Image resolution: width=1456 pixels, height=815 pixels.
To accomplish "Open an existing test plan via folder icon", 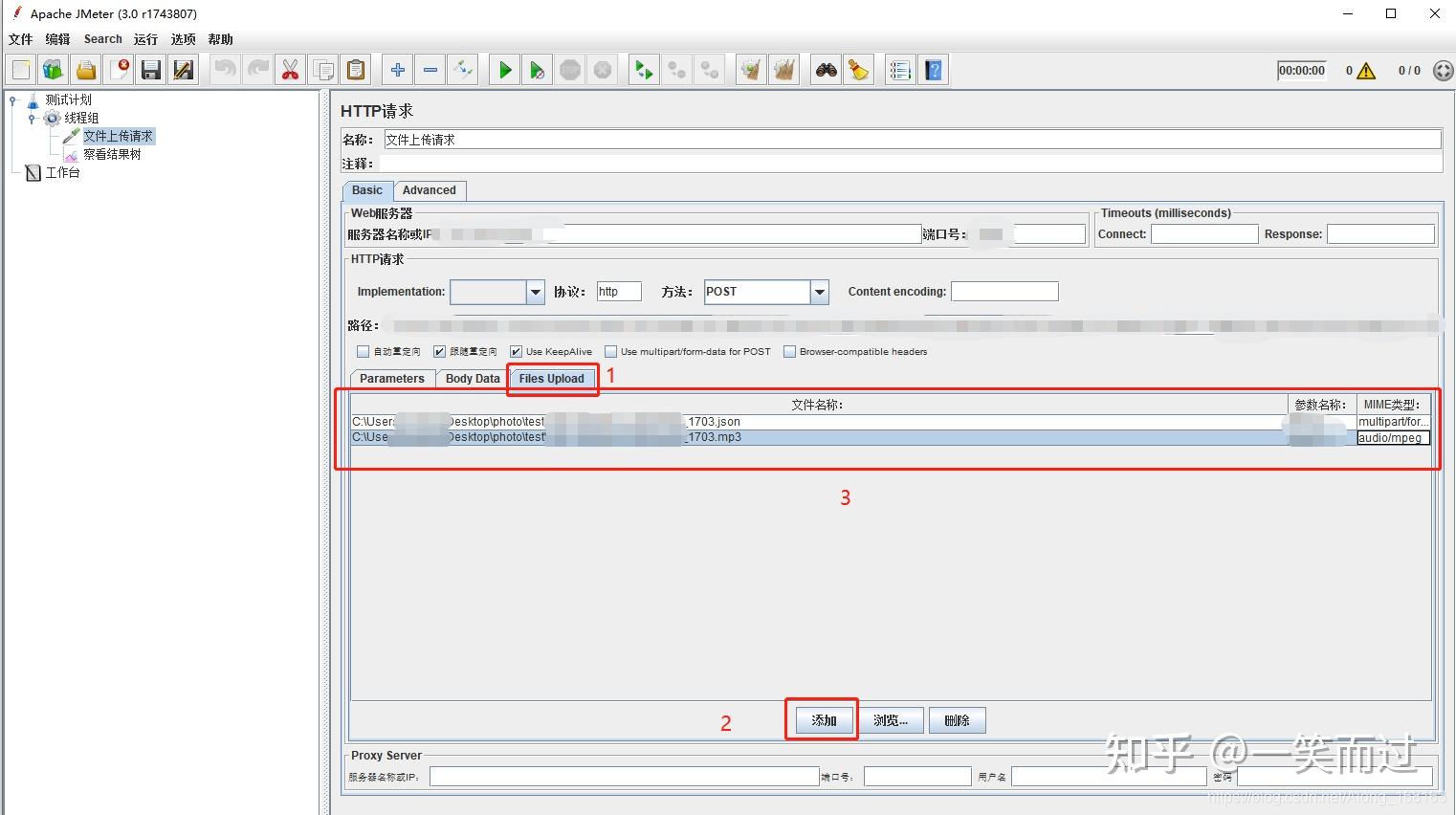I will click(85, 69).
